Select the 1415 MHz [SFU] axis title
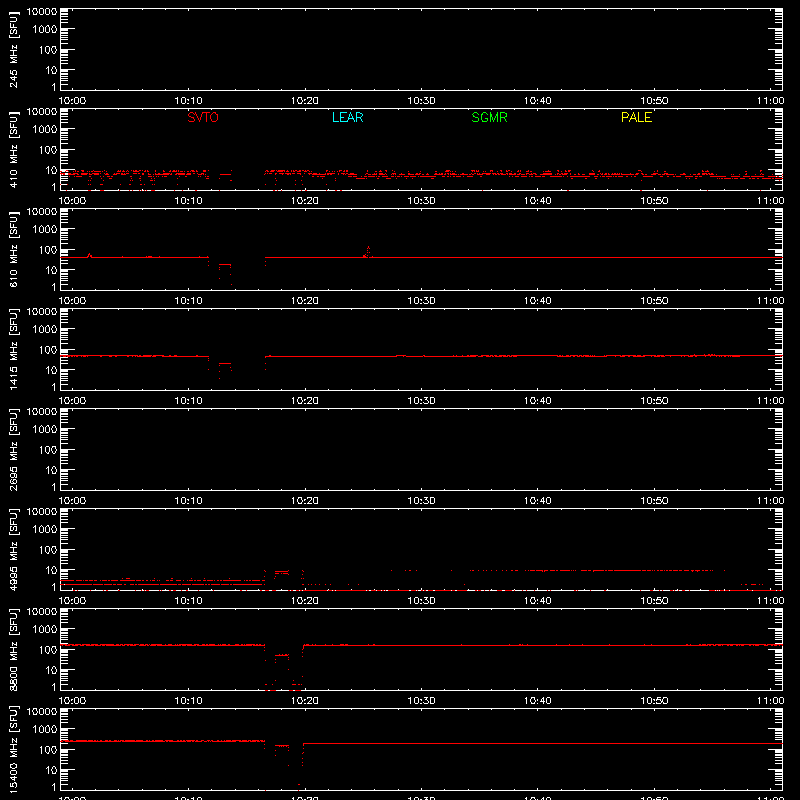This screenshot has height=800, width=800. point(14,349)
